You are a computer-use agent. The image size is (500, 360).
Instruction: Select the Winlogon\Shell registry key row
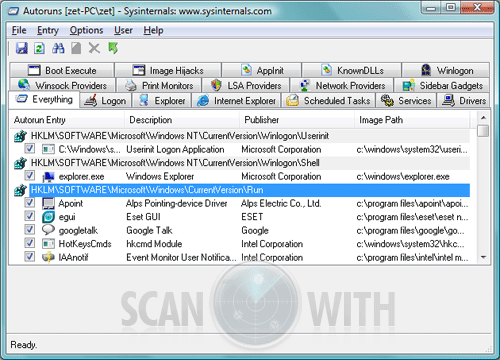(x=249, y=163)
